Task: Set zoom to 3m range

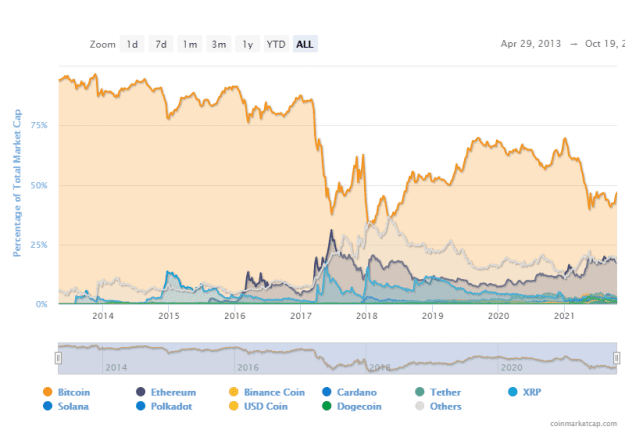Action: coord(219,44)
